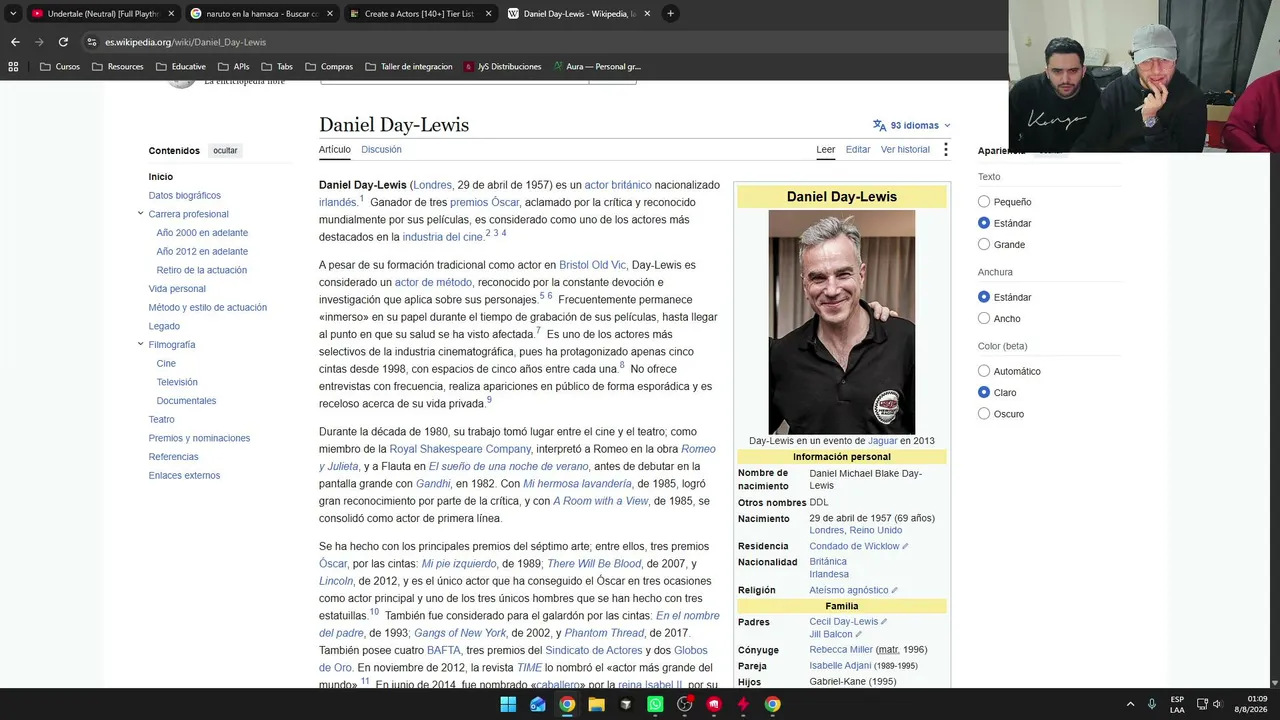Select the Claro color theme
Image resolution: width=1280 pixels, height=720 pixels.
point(984,392)
